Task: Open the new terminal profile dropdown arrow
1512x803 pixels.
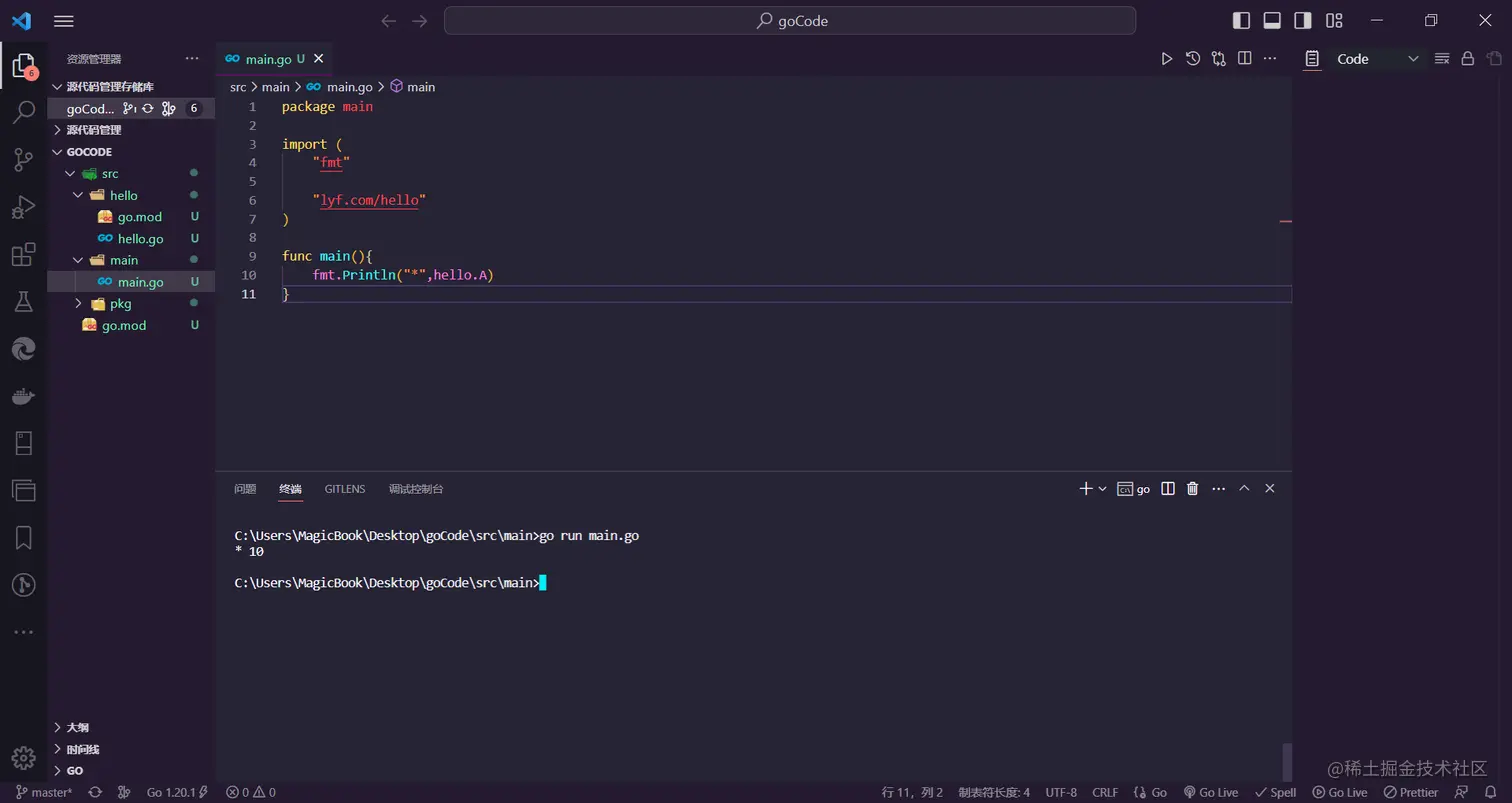Action: [x=1102, y=489]
